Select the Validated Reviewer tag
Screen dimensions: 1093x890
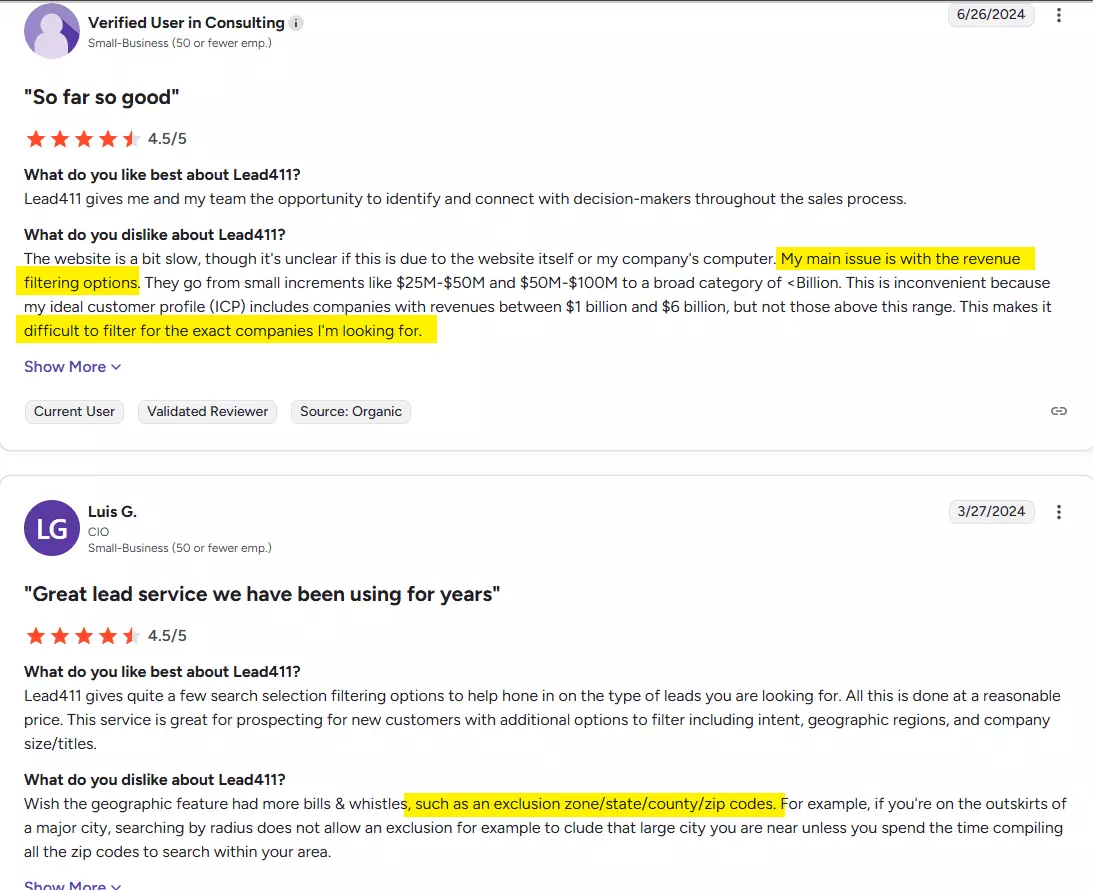(x=208, y=411)
